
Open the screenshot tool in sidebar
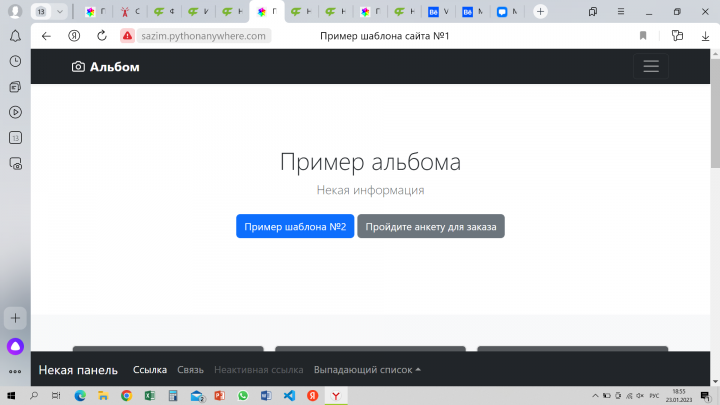15,163
